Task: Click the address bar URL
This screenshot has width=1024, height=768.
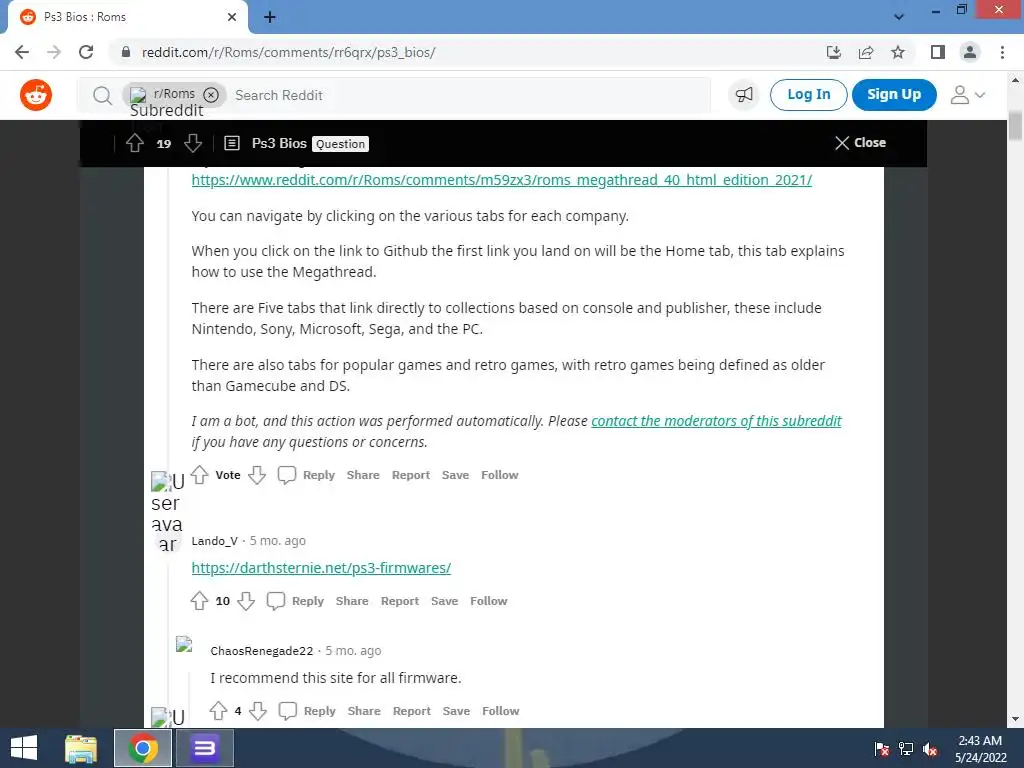Action: [289, 52]
